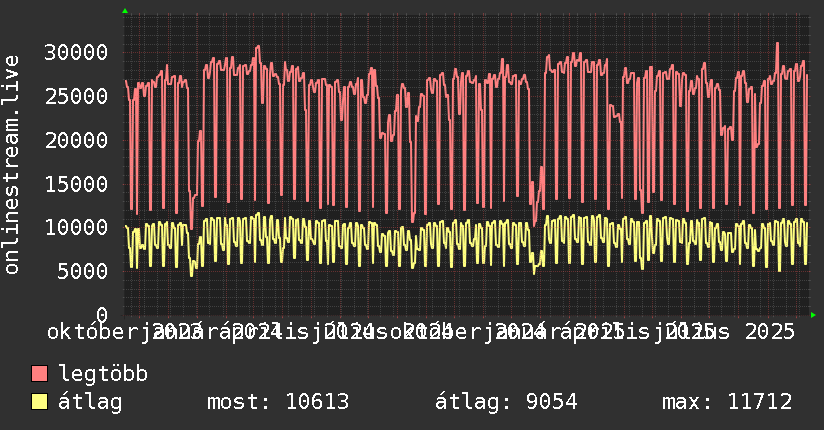Image resolution: width=824 pixels, height=430 pixels.
Task: Click the átlag: 9054 statistic
Action: click(x=506, y=402)
